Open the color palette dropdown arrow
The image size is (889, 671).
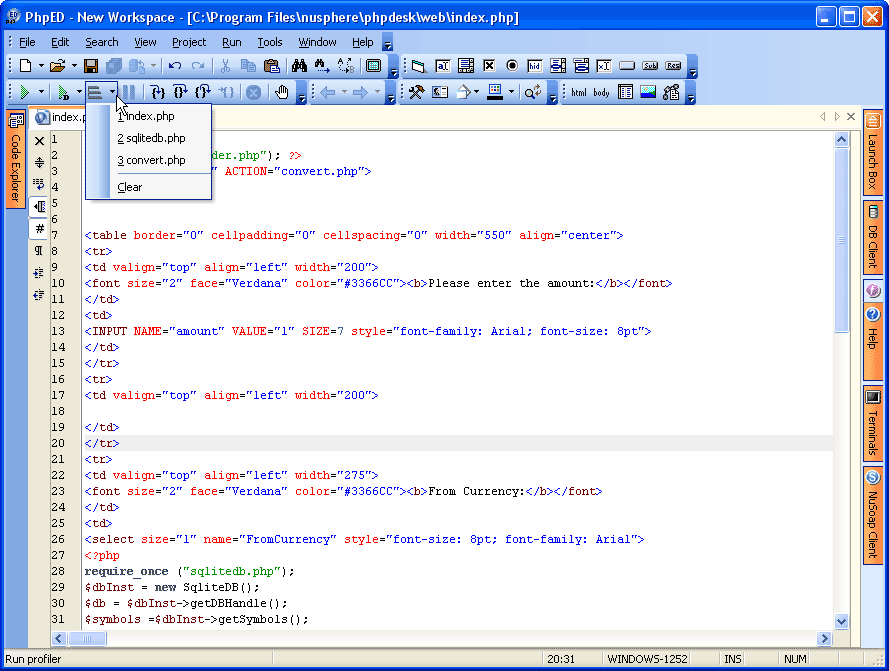coord(513,92)
